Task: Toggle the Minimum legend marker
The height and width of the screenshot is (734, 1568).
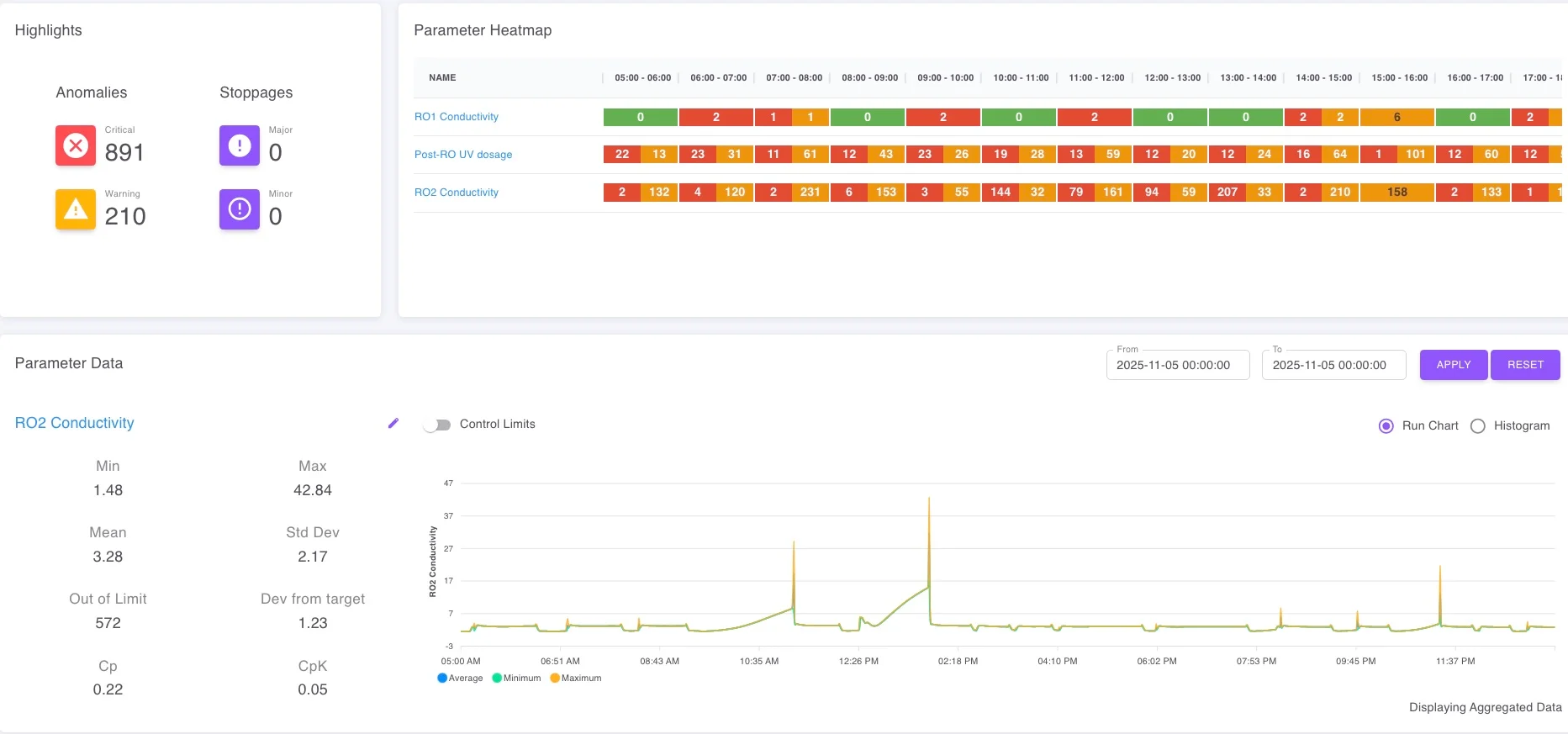Action: 497,679
